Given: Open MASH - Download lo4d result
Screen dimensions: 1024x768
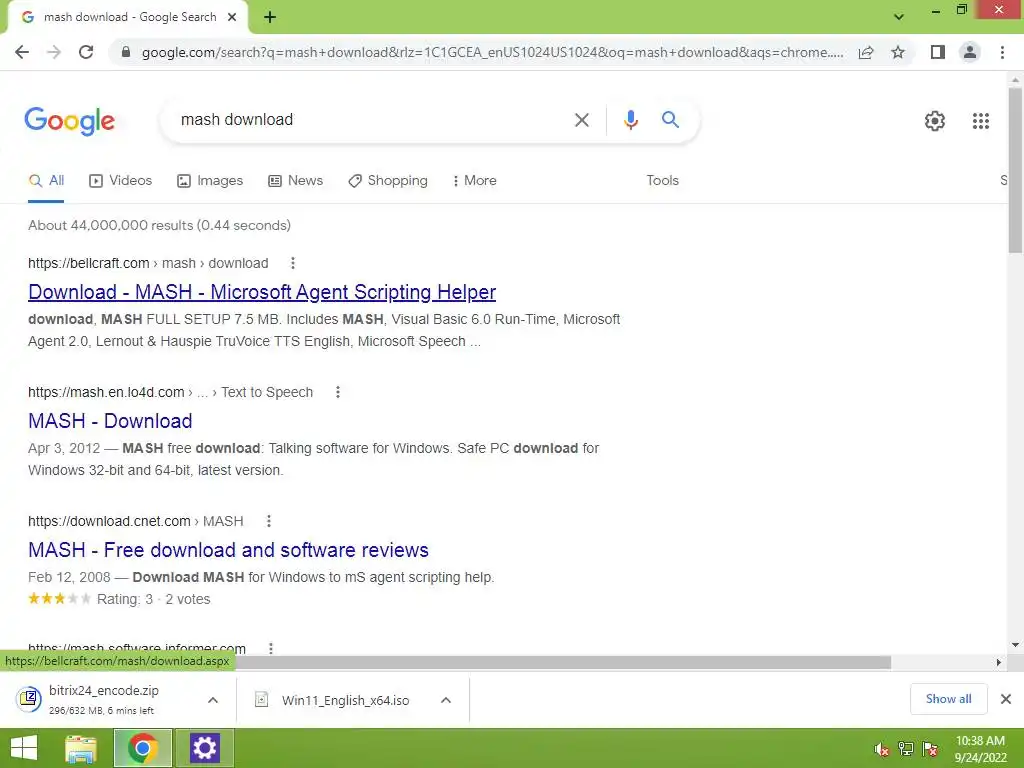Looking at the screenshot, I should (x=110, y=421).
